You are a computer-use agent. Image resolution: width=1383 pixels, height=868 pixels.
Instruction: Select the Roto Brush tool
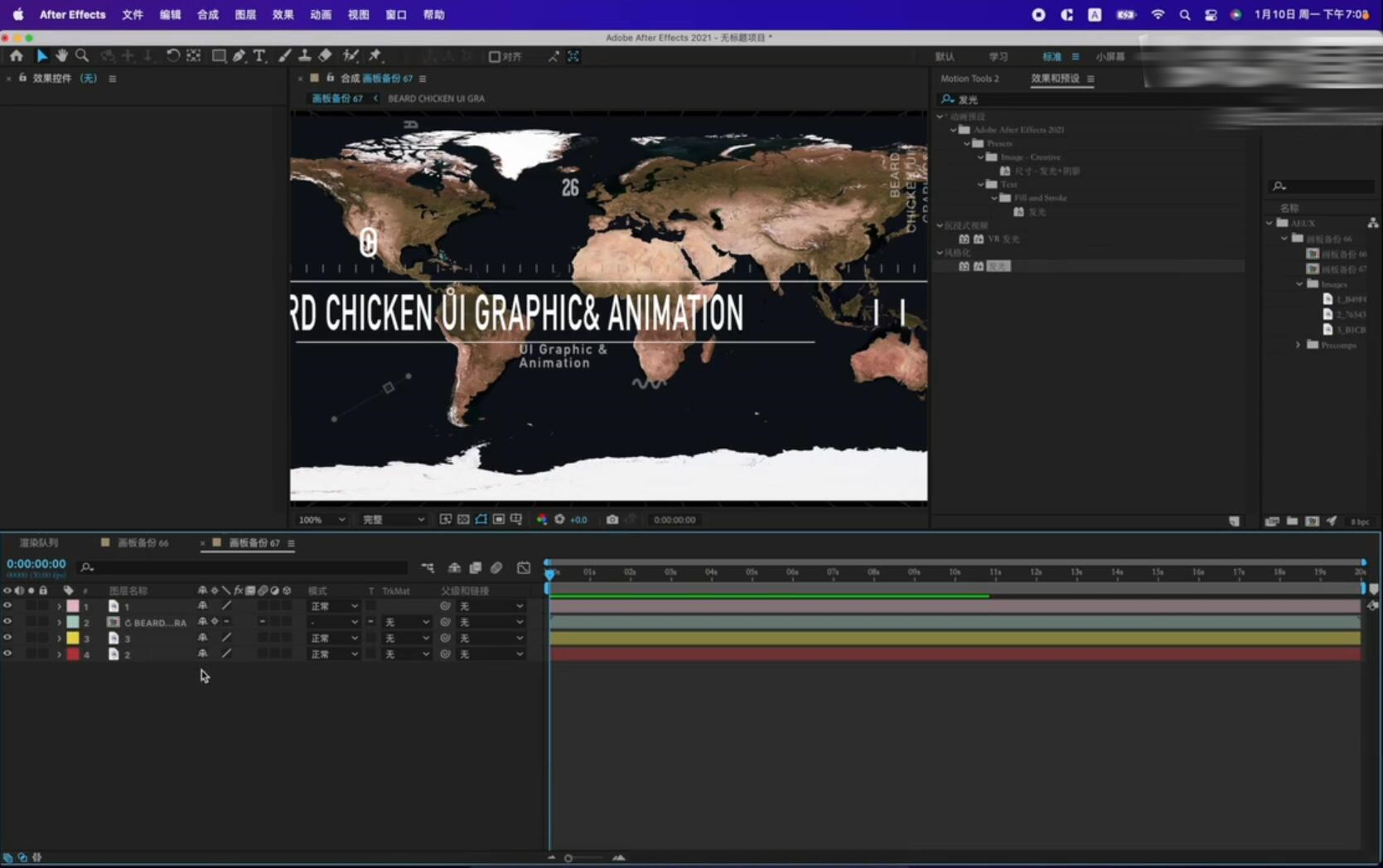[x=351, y=55]
